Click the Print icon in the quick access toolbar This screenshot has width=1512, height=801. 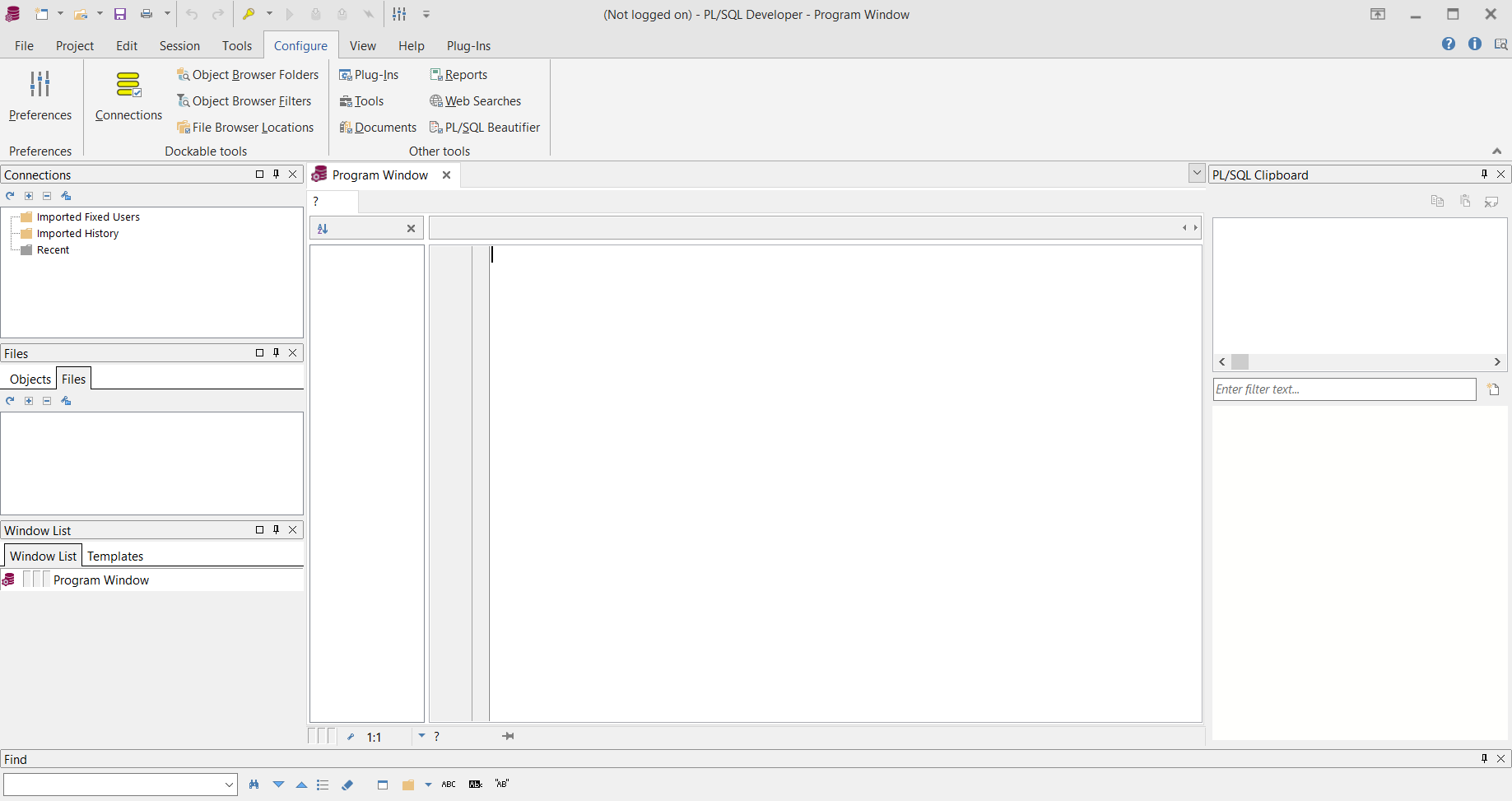[147, 14]
